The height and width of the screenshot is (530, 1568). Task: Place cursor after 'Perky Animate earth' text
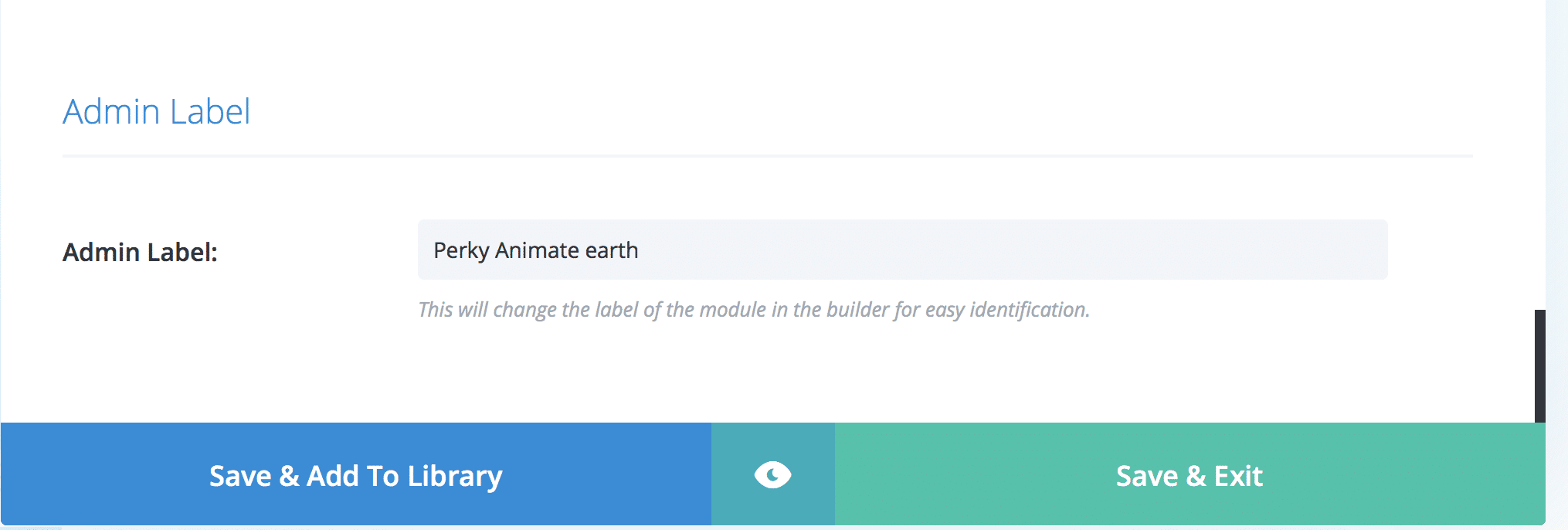[640, 250]
